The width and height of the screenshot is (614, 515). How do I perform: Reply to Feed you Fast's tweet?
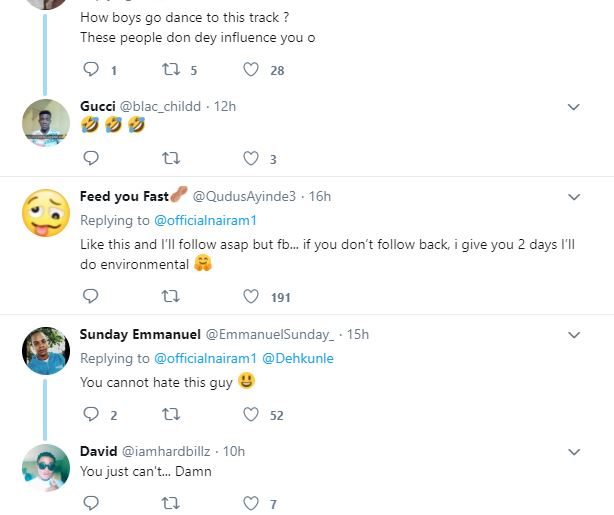pos(90,296)
